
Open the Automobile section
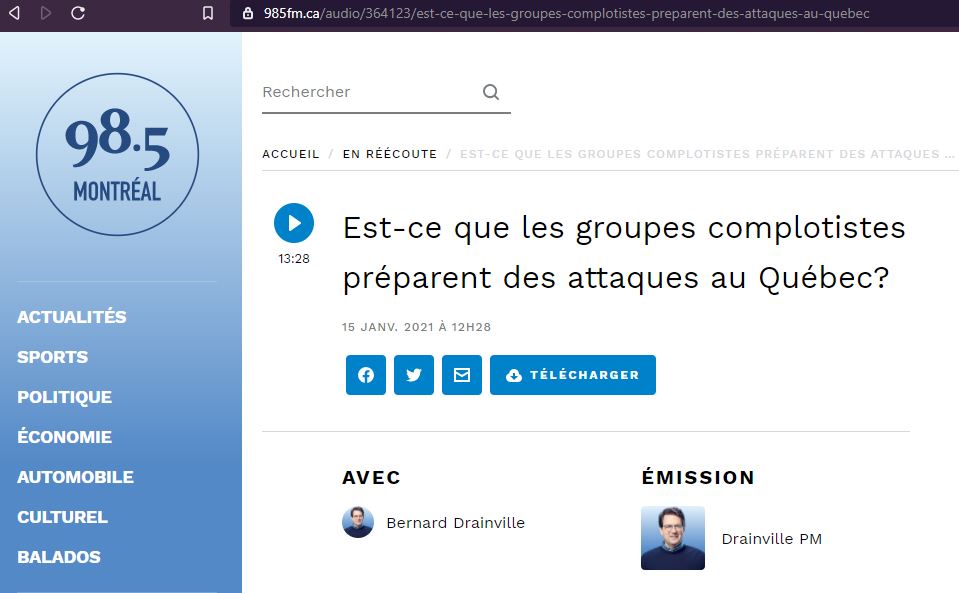[x=75, y=477]
